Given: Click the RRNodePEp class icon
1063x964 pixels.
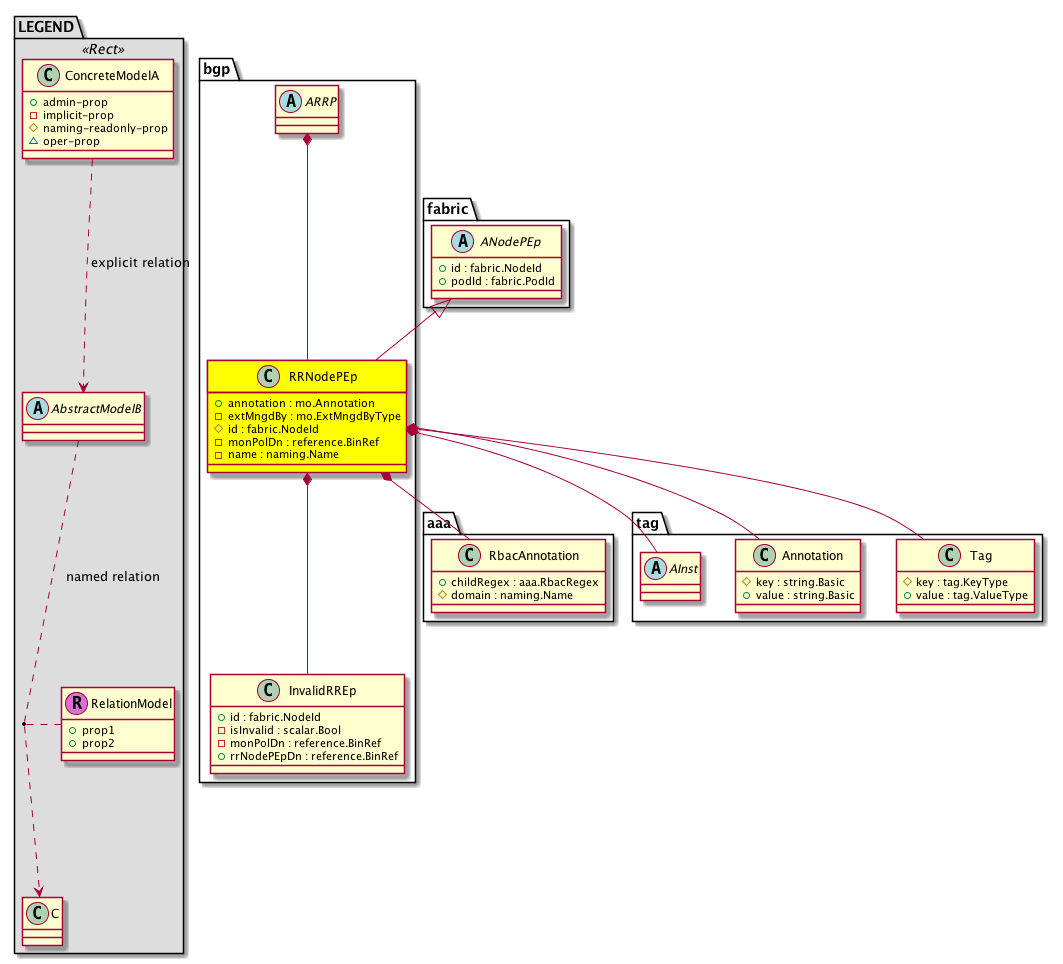Looking at the screenshot, I should [x=268, y=377].
